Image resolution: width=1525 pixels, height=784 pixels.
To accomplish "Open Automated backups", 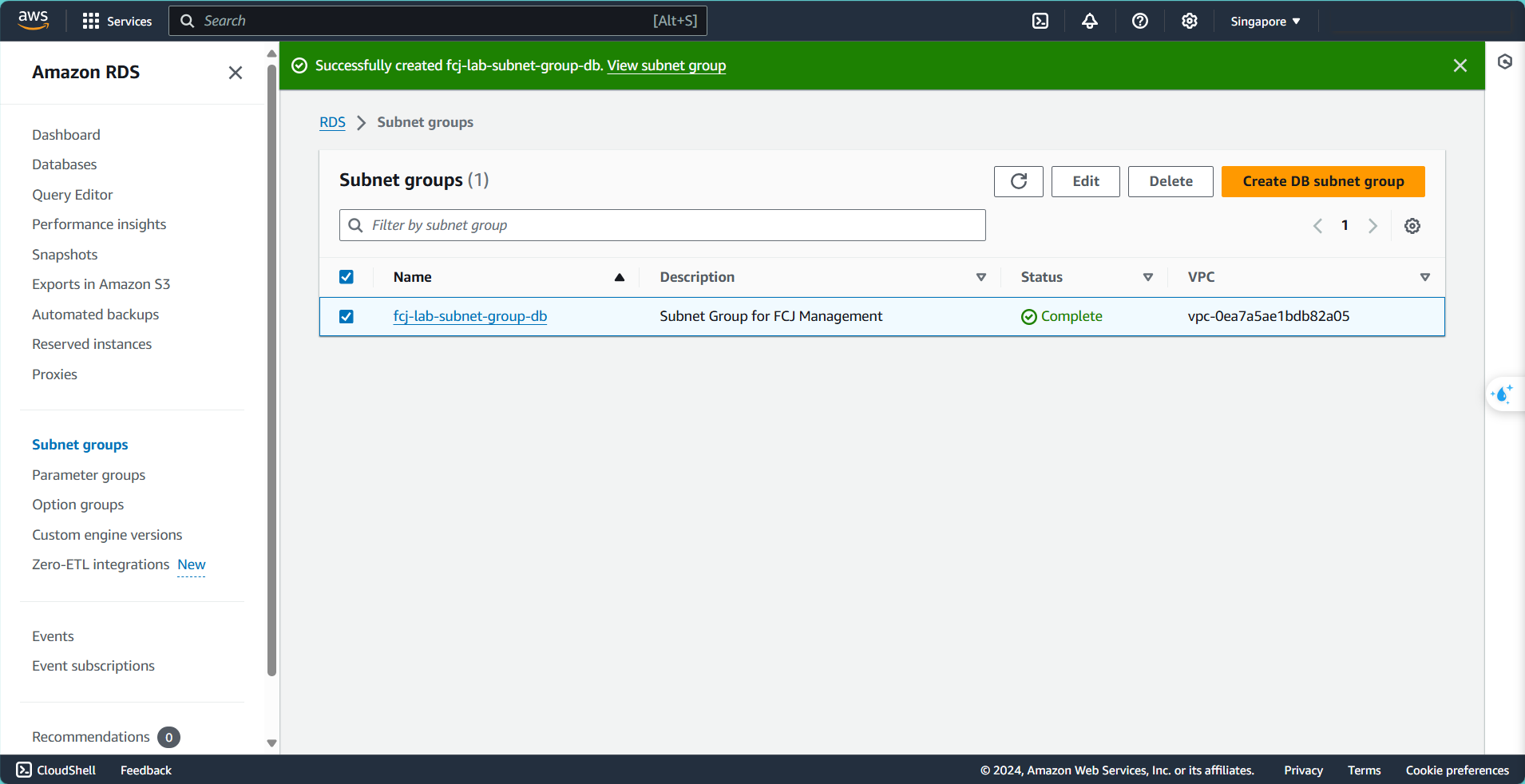I will click(95, 315).
